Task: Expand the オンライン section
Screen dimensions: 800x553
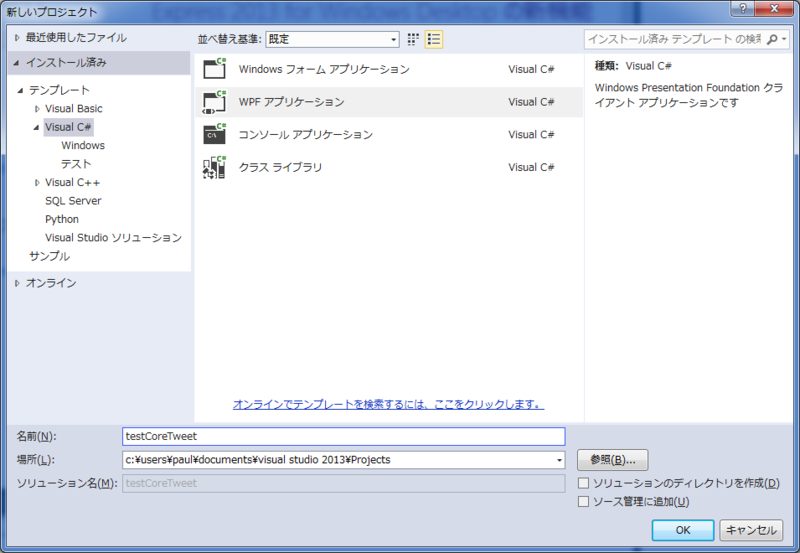Action: (17, 283)
